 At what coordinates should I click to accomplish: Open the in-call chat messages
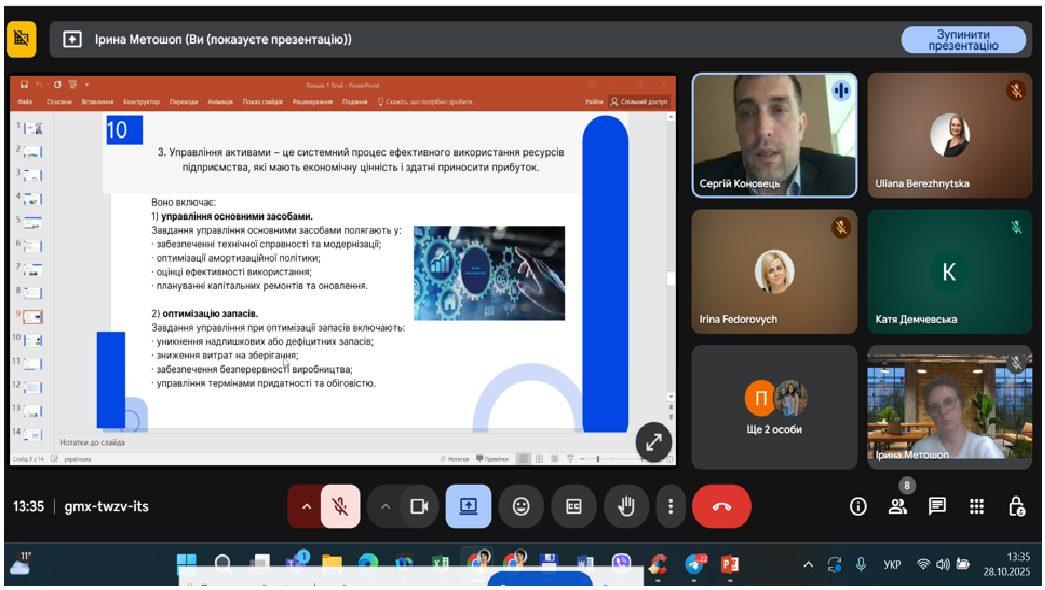click(x=937, y=507)
